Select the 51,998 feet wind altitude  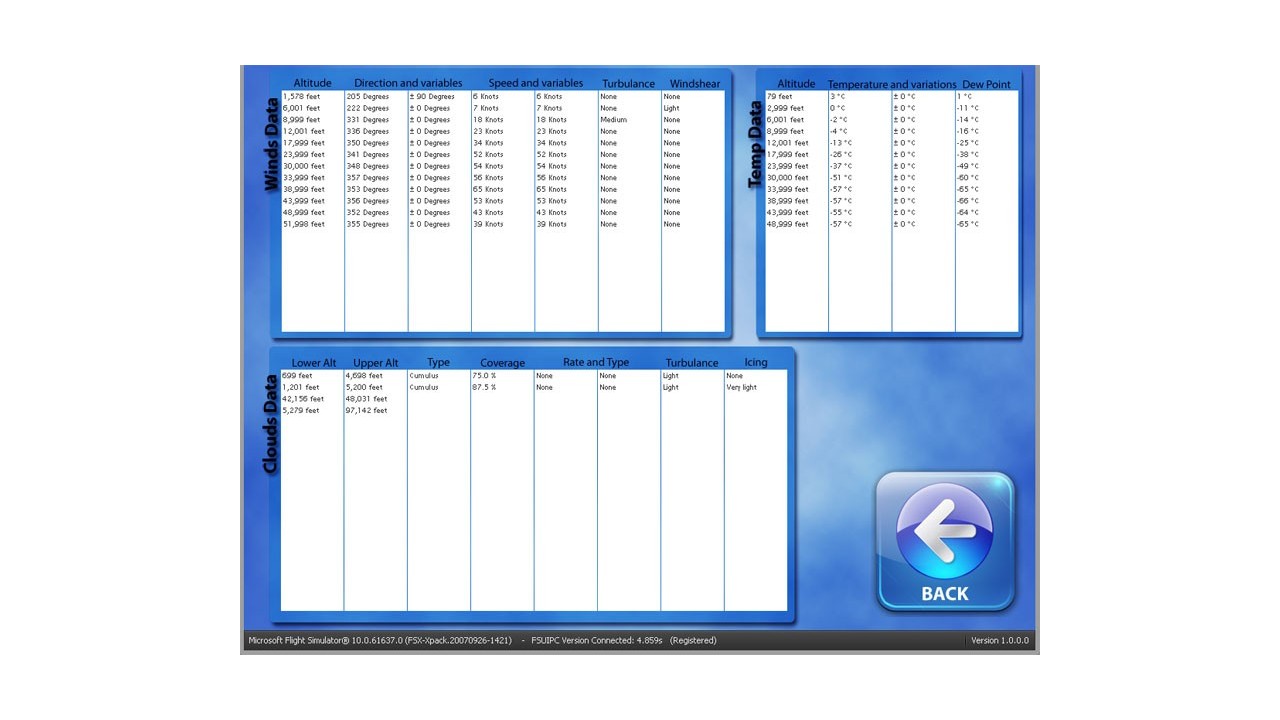304,224
